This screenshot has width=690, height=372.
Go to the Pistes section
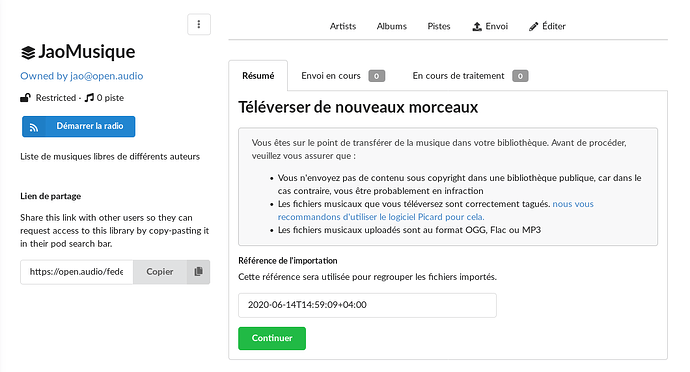[x=439, y=26]
